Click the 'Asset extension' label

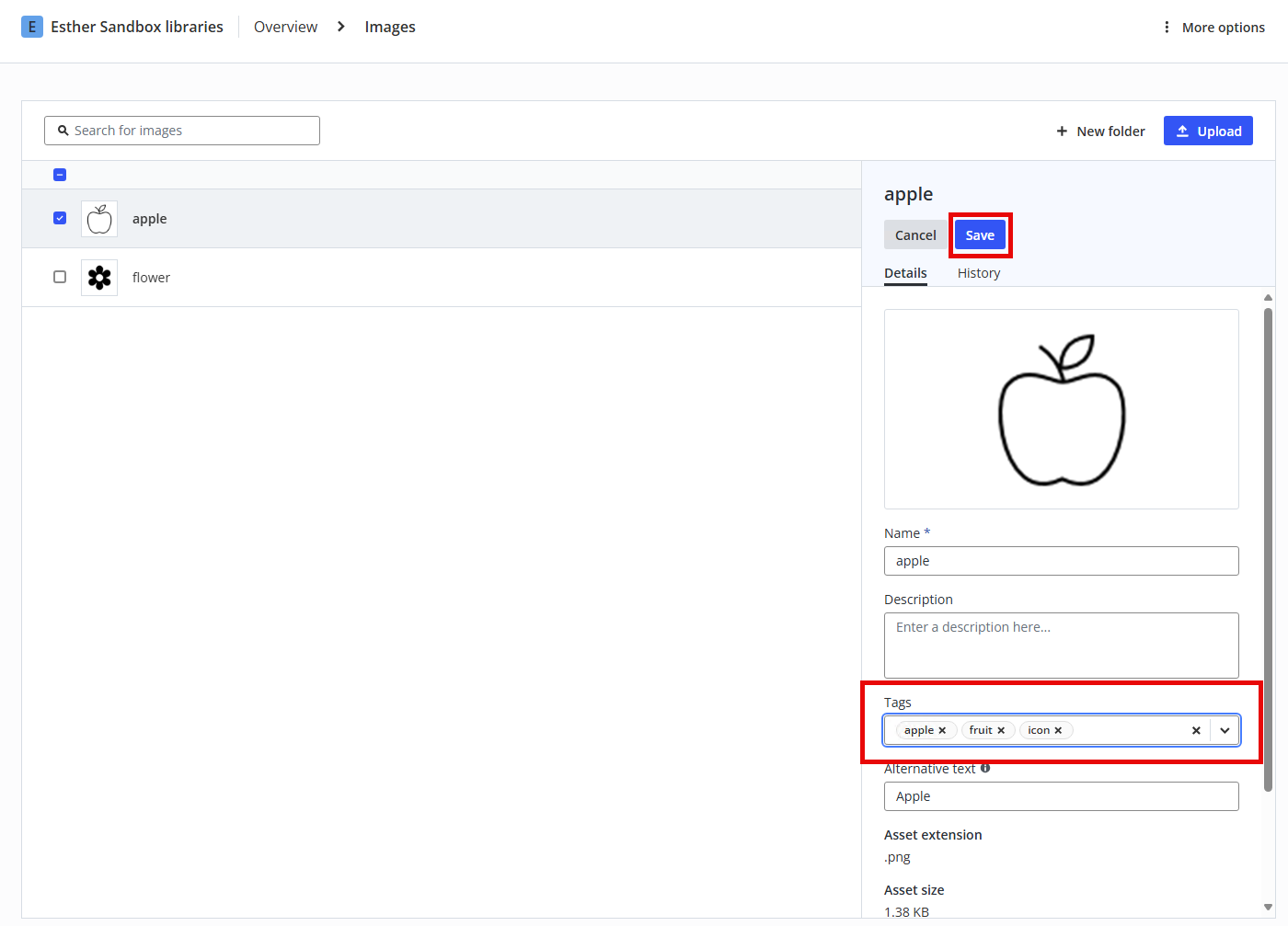click(x=933, y=835)
